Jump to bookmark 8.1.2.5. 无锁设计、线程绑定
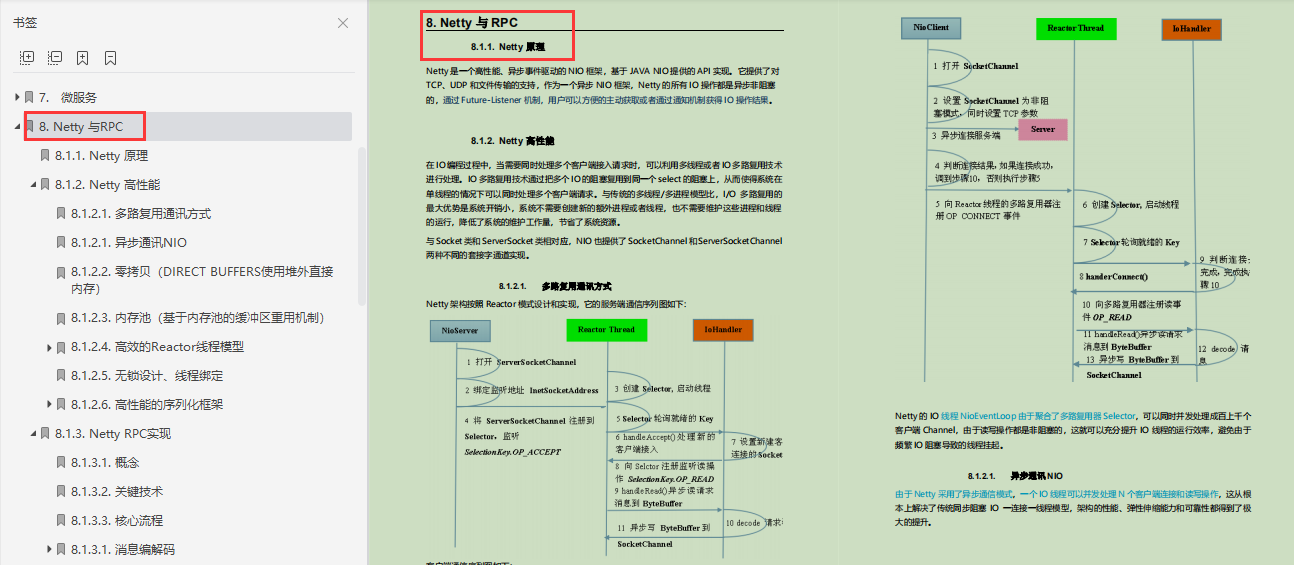 tap(147, 376)
